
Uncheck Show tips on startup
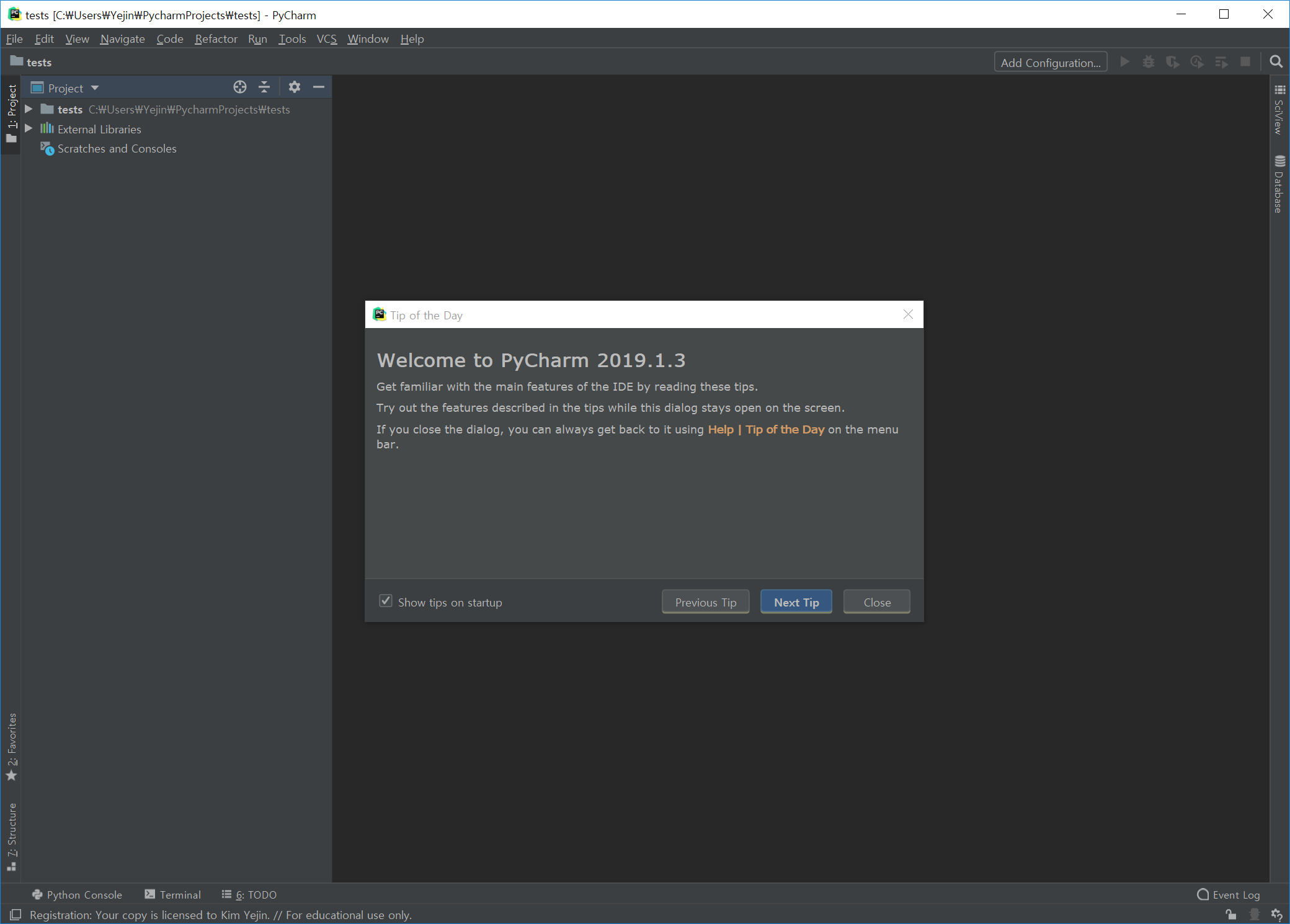pos(386,602)
